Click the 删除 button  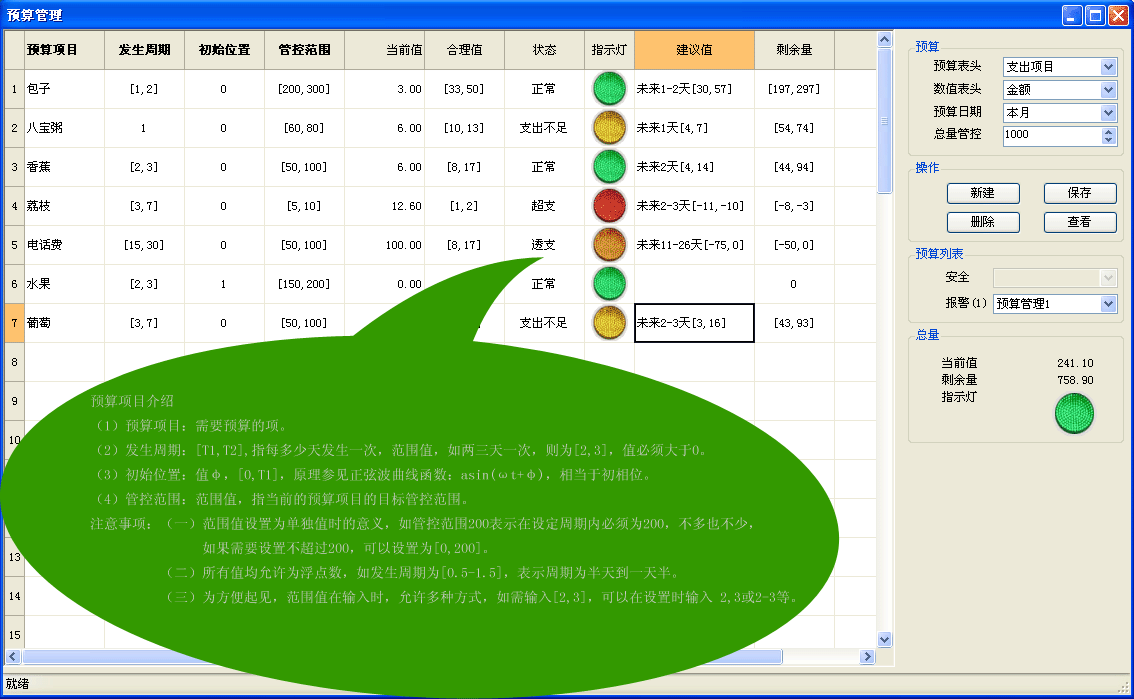pyautogui.click(x=983, y=222)
